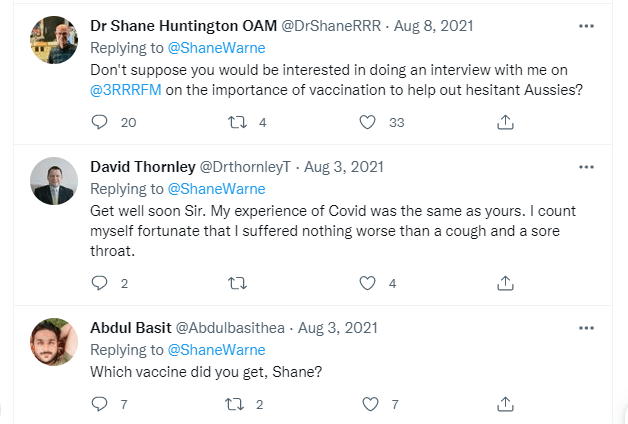Image resolution: width=628 pixels, height=424 pixels.
Task: Open David Thornley's profile avatar
Action: click(x=54, y=181)
